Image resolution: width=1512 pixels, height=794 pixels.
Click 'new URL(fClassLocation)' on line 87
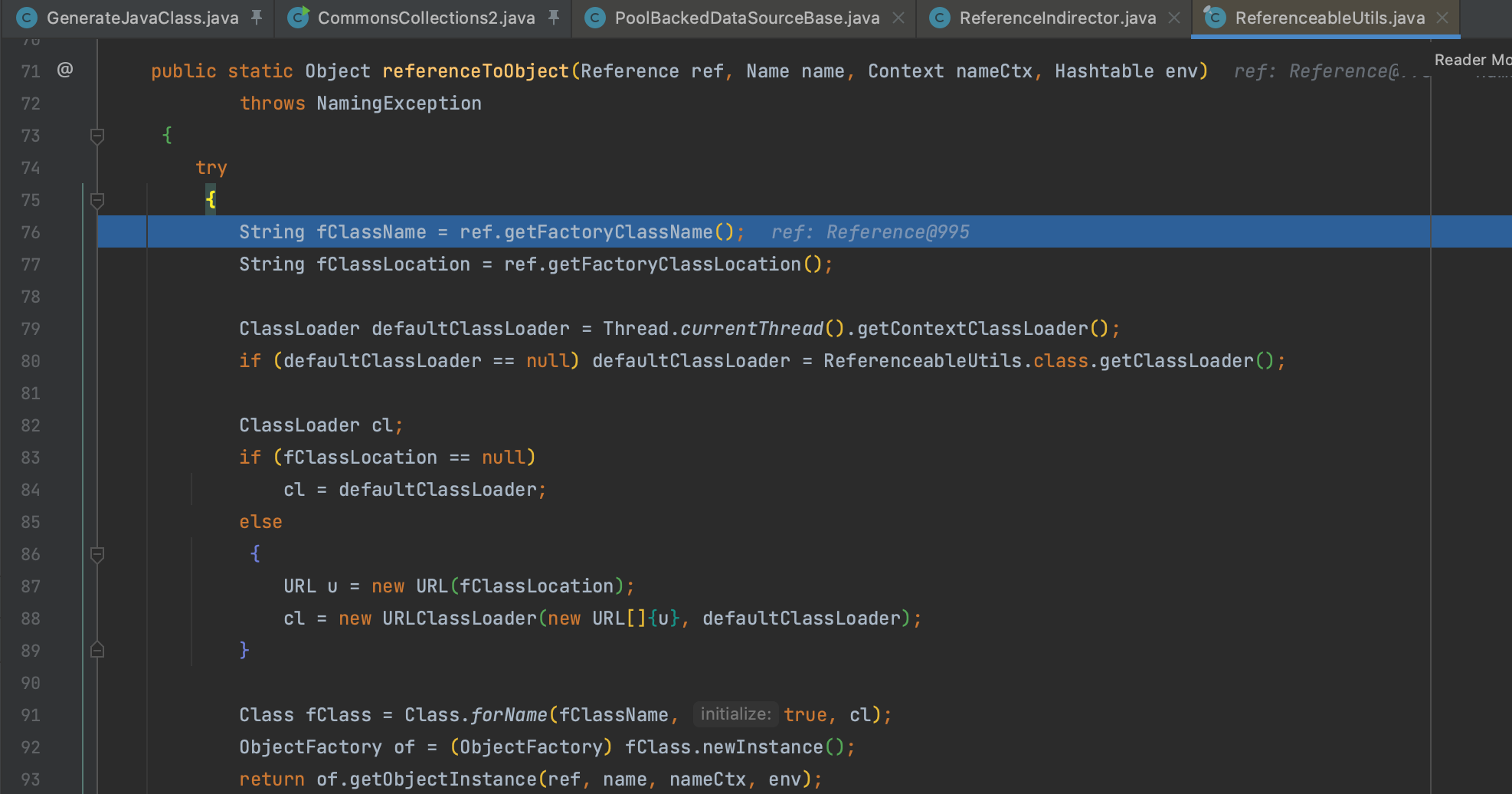[498, 586]
